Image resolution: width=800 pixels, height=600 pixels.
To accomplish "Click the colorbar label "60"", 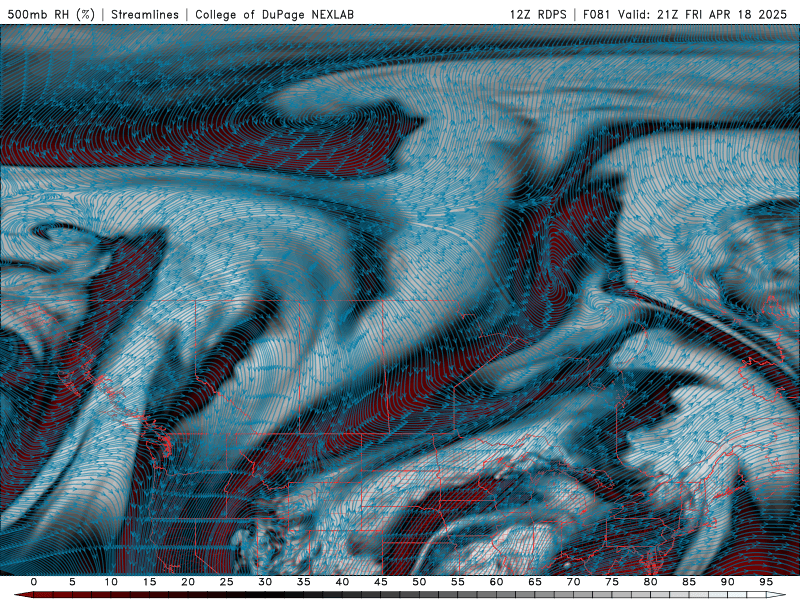I will pyautogui.click(x=496, y=582).
